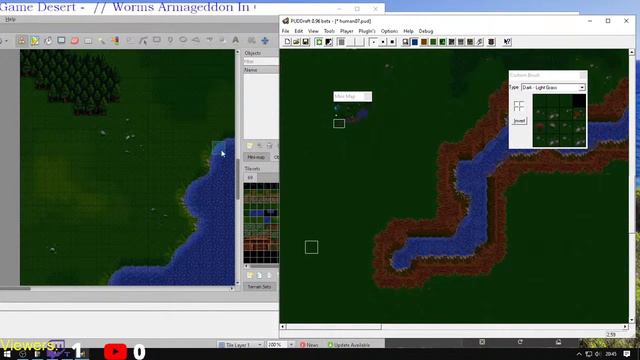Viewport: 640px width, 360px height.
Task: Click volume icon in system tray
Action: pos(598,354)
